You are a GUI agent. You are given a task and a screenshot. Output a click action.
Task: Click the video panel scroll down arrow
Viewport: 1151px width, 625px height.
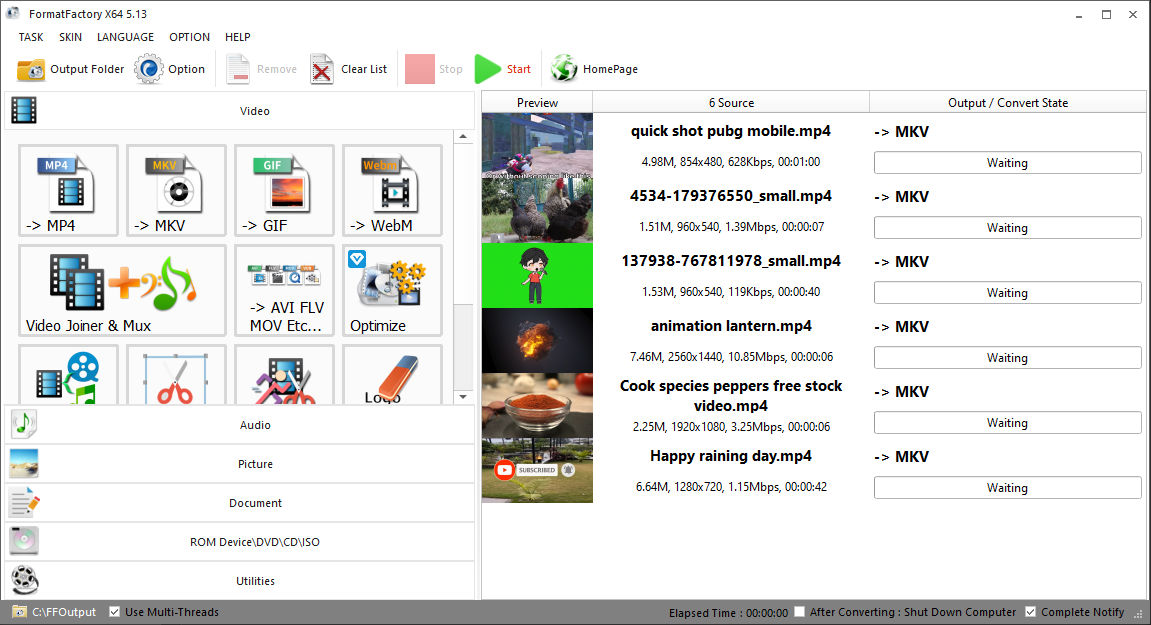(463, 397)
